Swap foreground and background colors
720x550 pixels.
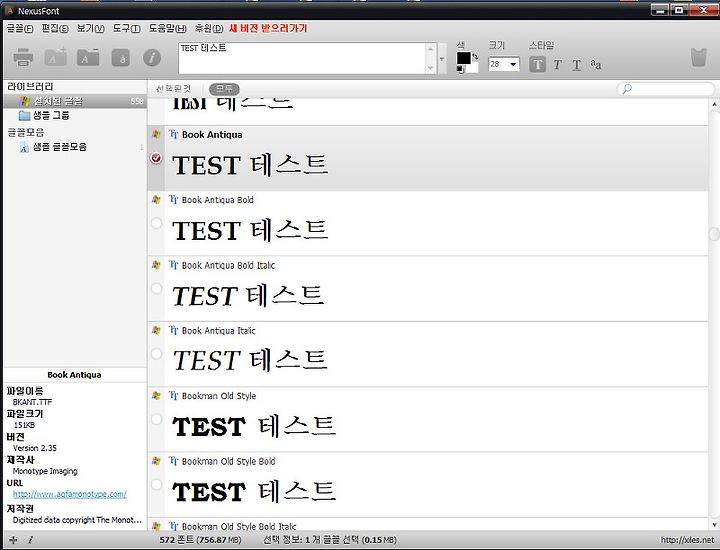coord(475,56)
